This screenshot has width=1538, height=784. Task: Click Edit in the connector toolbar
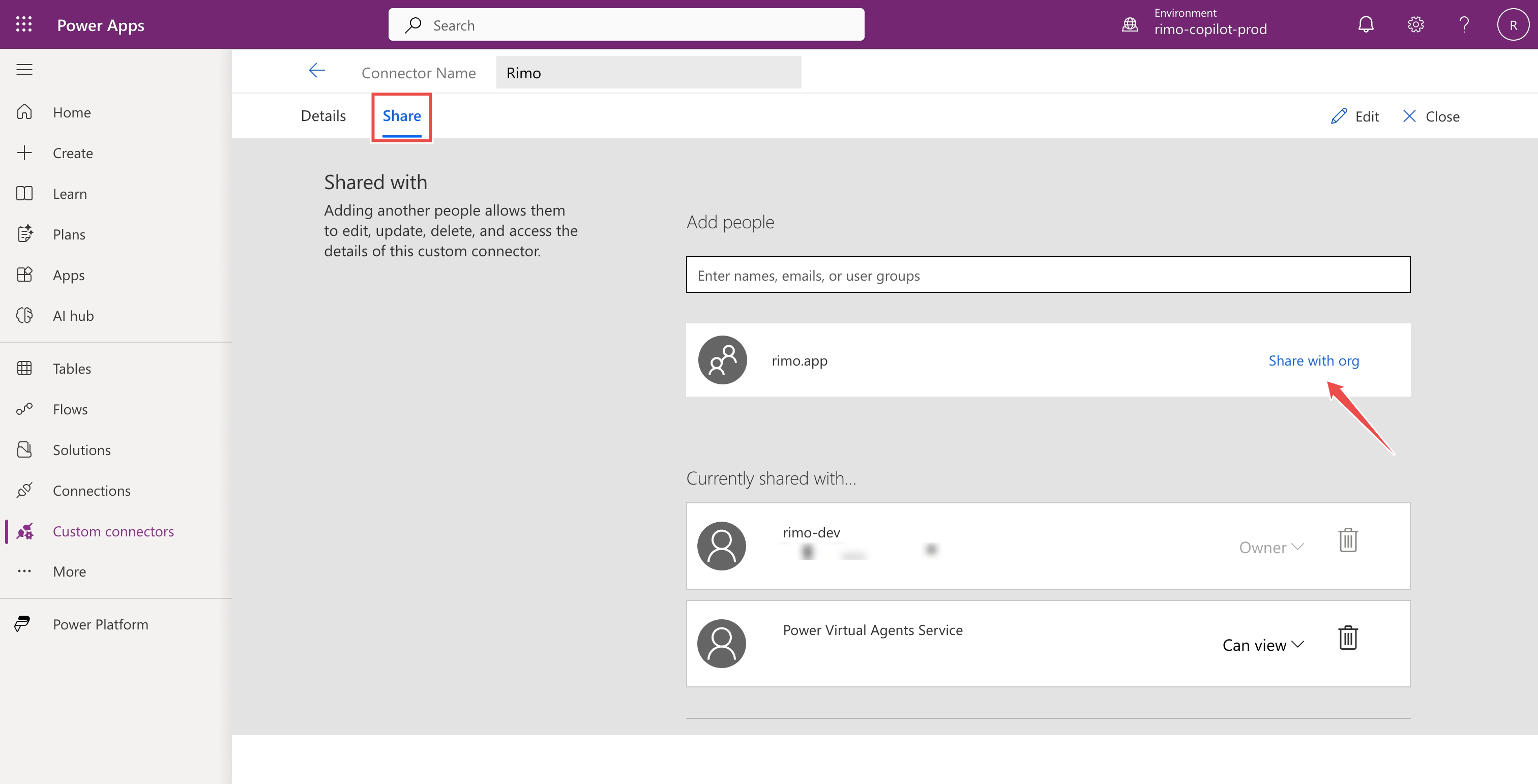click(x=1355, y=116)
